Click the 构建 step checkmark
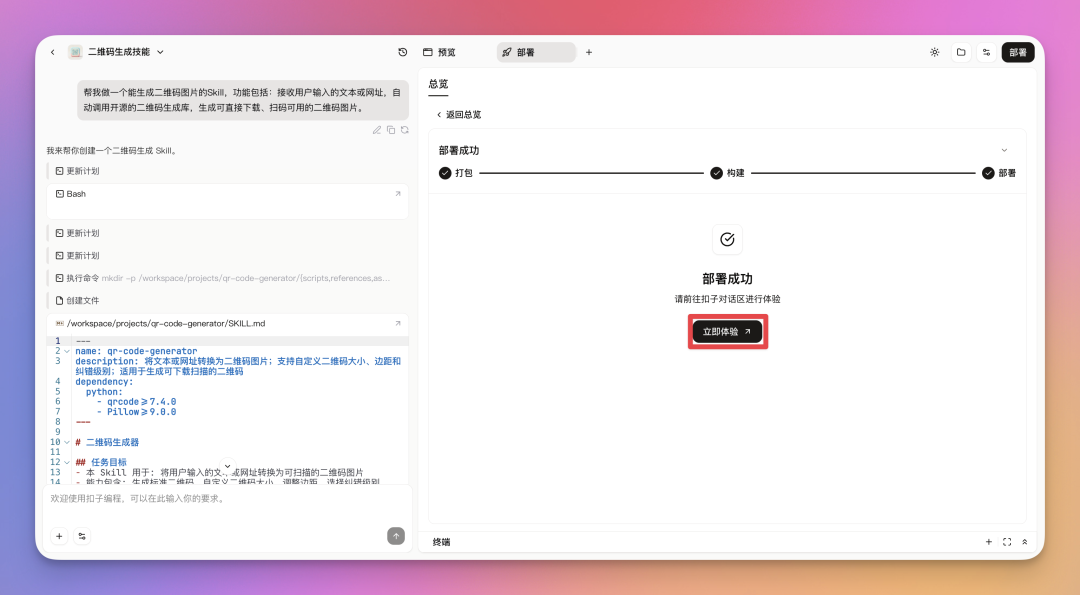 [x=716, y=173]
